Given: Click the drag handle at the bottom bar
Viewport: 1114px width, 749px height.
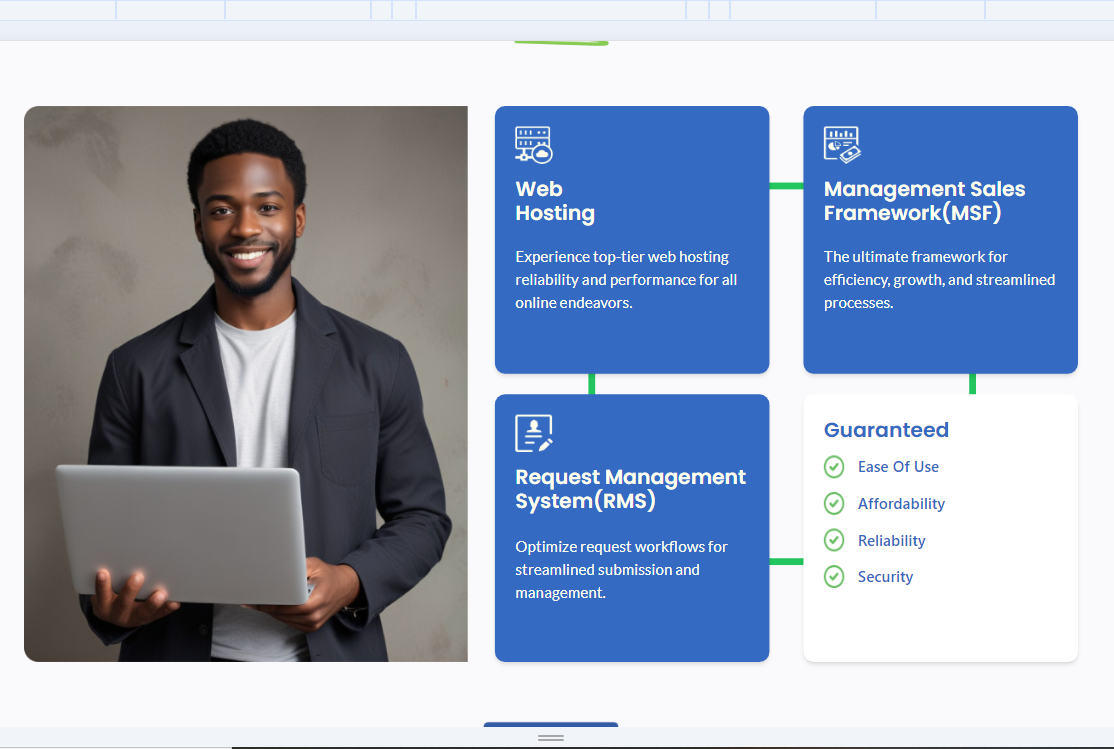Looking at the screenshot, I should point(551,738).
